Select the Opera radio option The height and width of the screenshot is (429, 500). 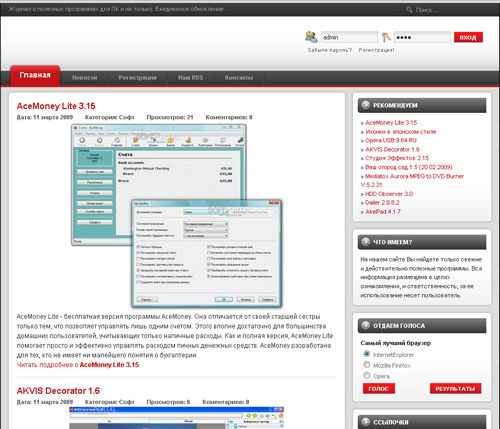pyautogui.click(x=367, y=375)
